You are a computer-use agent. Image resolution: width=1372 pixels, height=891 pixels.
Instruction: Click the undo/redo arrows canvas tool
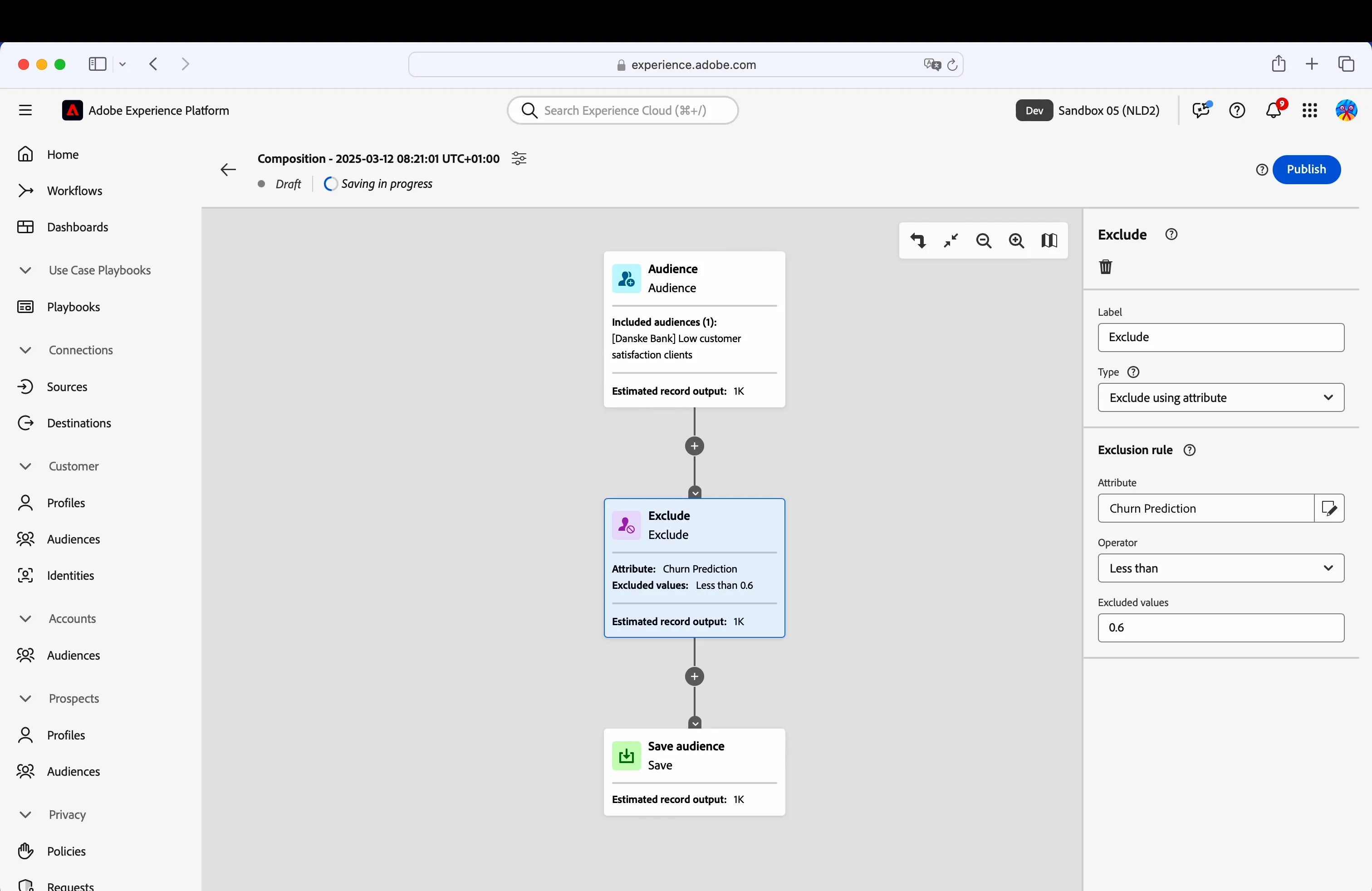(x=918, y=240)
